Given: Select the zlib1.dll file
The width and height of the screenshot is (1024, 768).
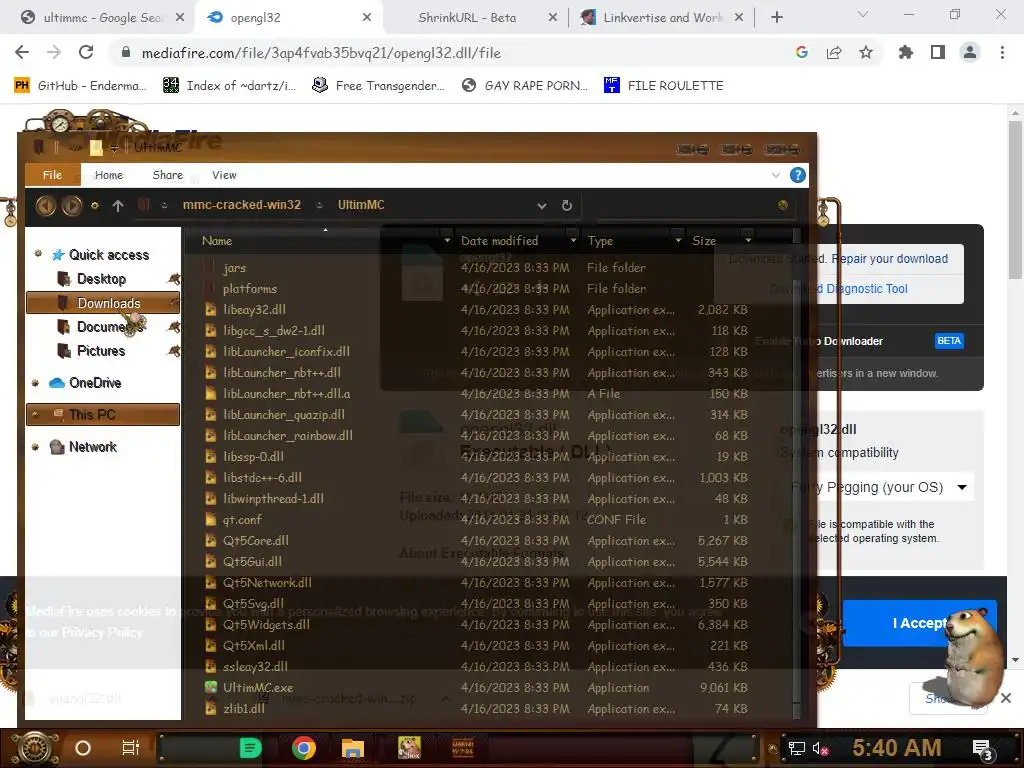Looking at the screenshot, I should (x=244, y=709).
